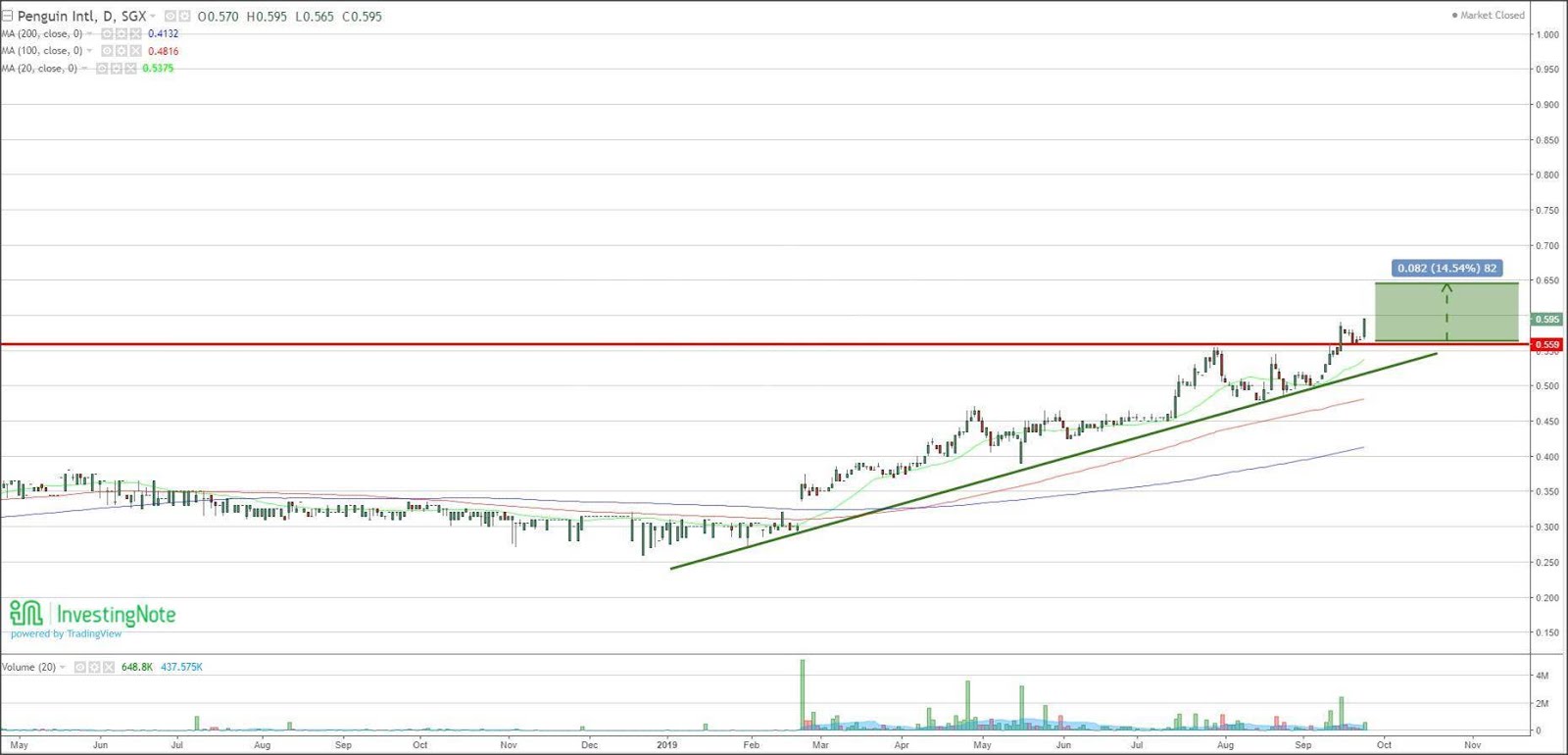
Task: Open format settings for MA 100
Action: 122,51
